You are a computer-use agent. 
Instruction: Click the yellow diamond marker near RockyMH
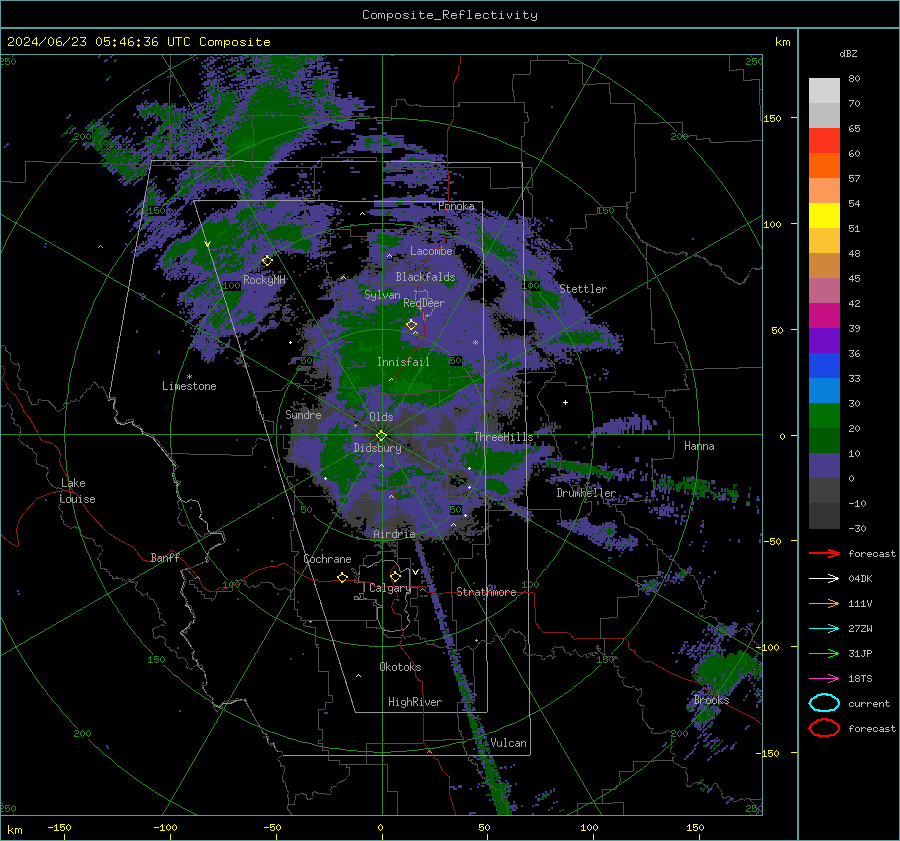[x=267, y=261]
